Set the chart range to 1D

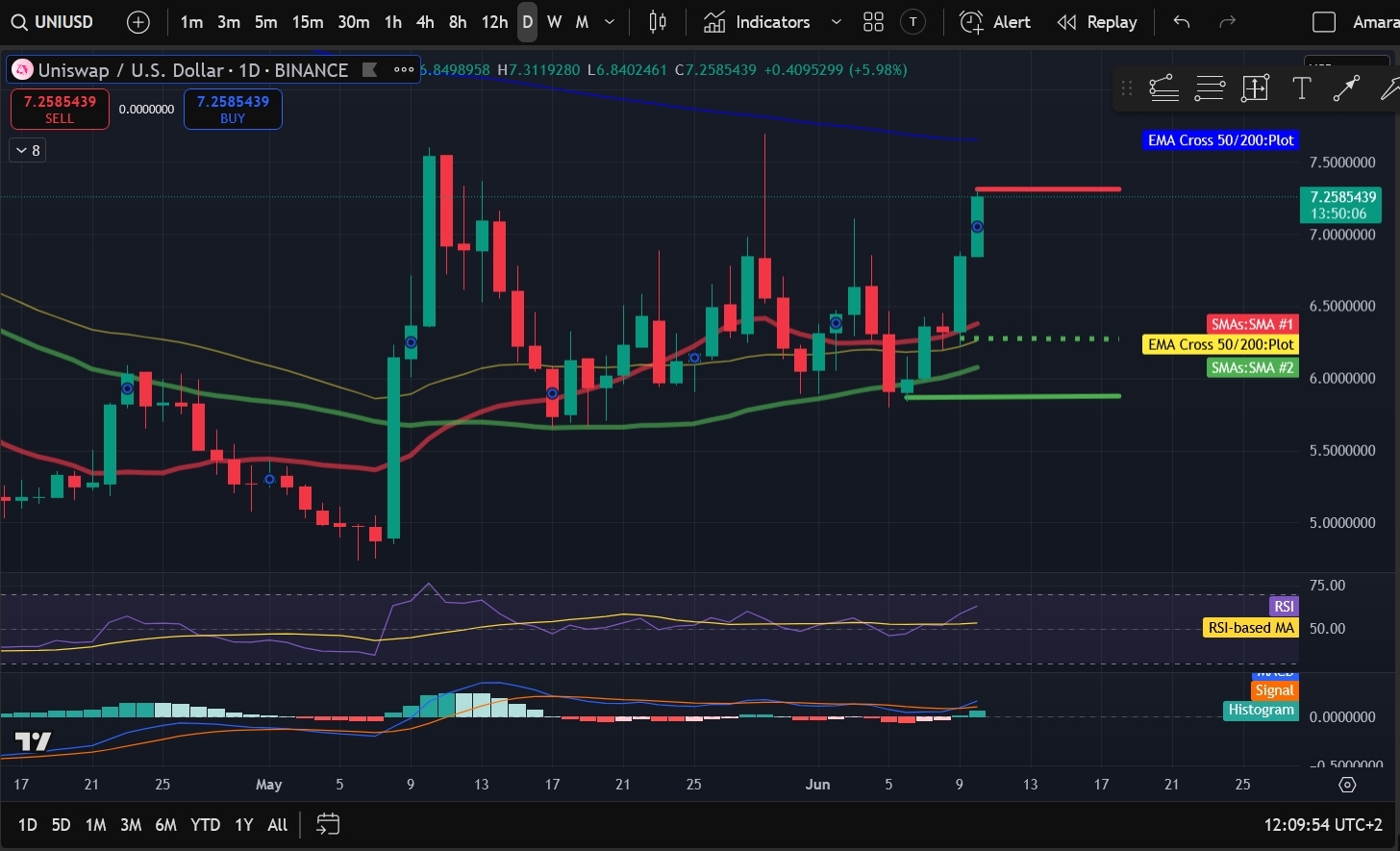pos(28,824)
